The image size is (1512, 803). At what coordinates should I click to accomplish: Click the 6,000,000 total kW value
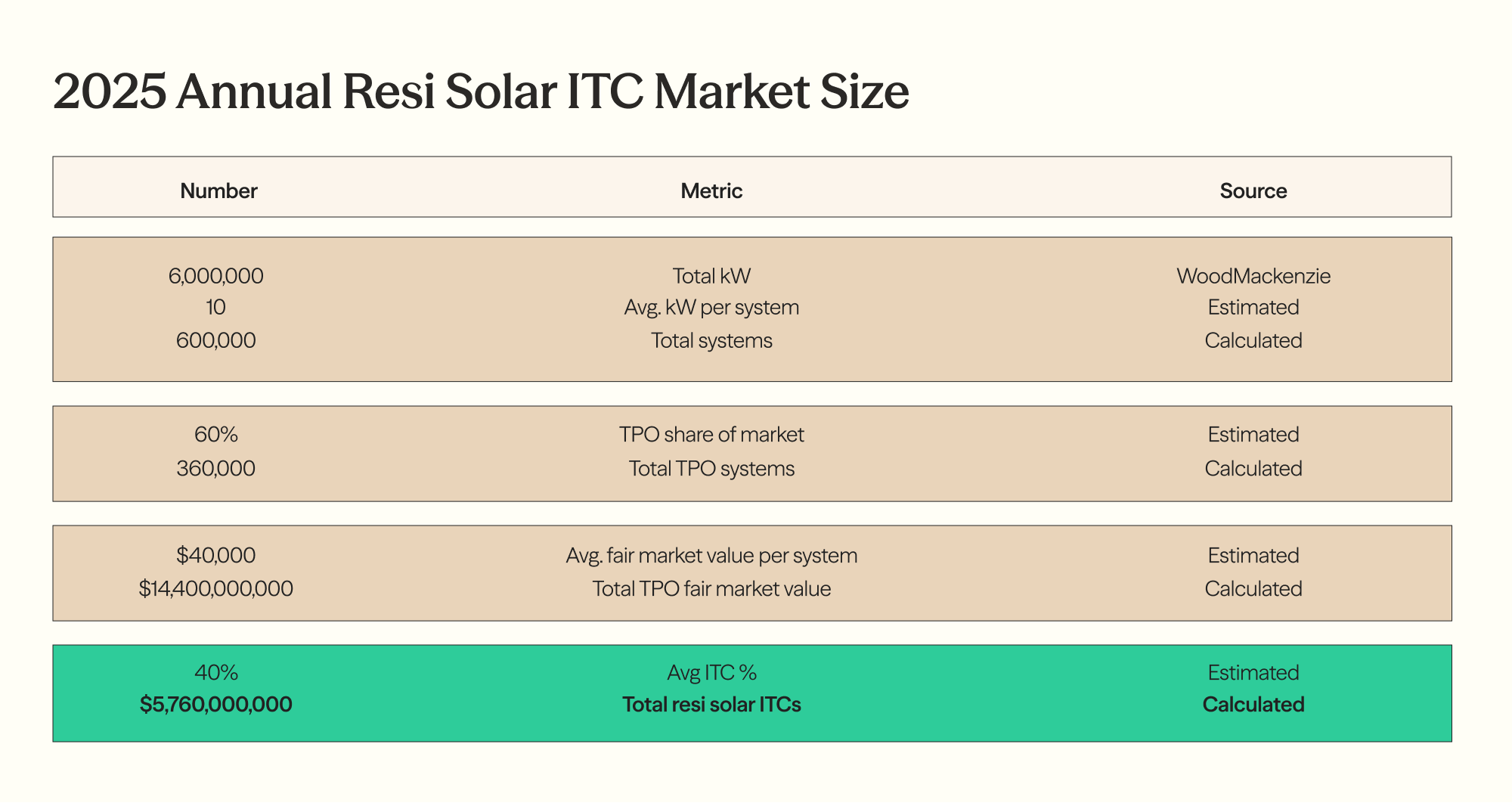click(x=216, y=276)
